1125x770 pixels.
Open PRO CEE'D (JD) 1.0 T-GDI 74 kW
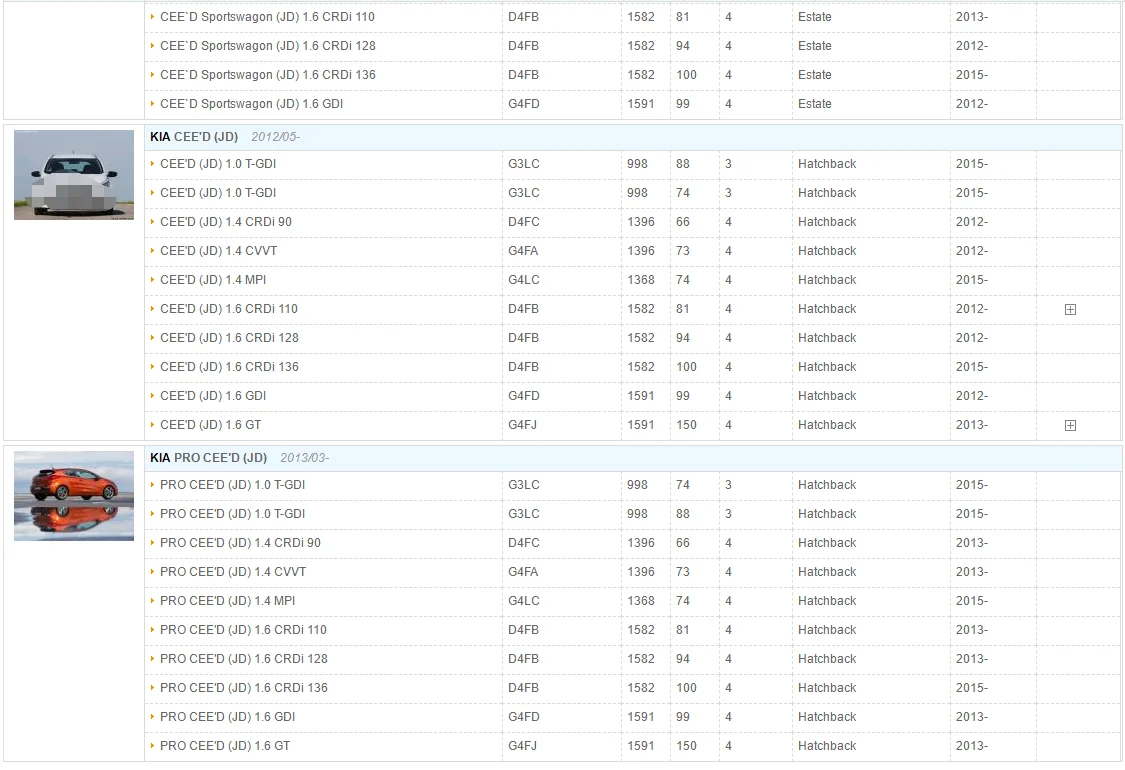tap(232, 485)
